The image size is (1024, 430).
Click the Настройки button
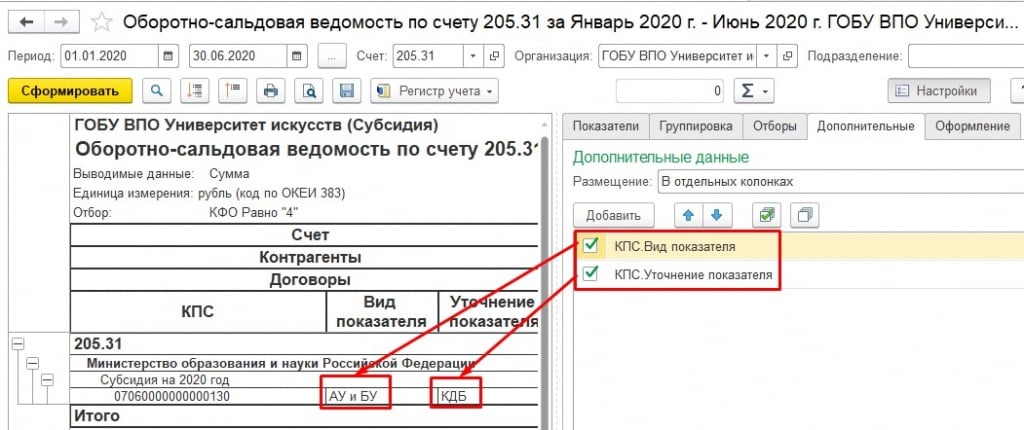point(938,90)
